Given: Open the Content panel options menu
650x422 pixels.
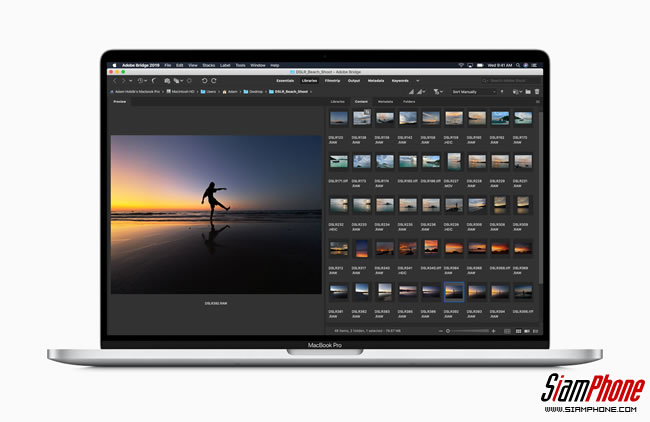Looking at the screenshot, I should click(x=538, y=102).
